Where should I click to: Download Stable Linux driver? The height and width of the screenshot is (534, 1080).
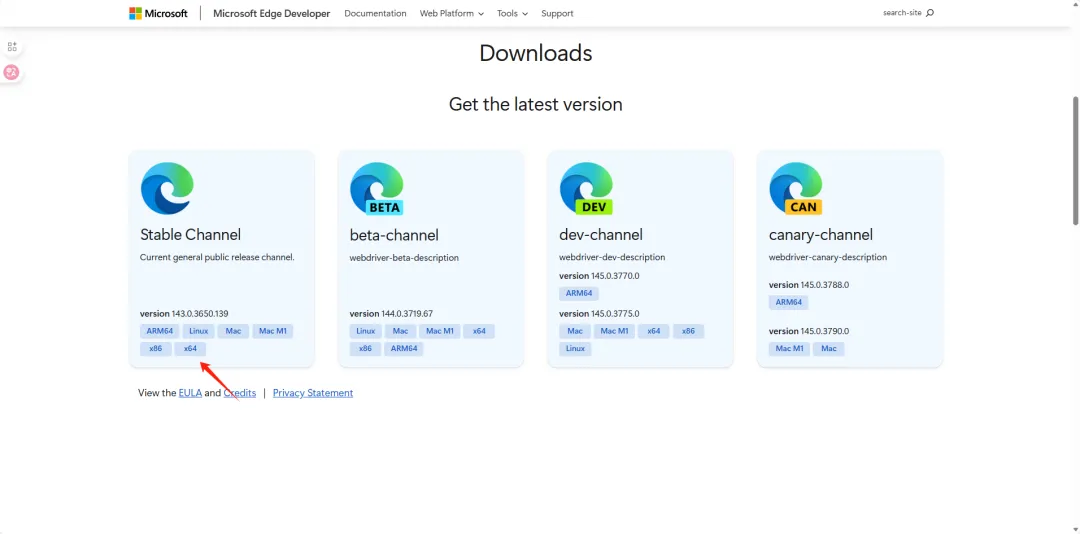point(198,331)
